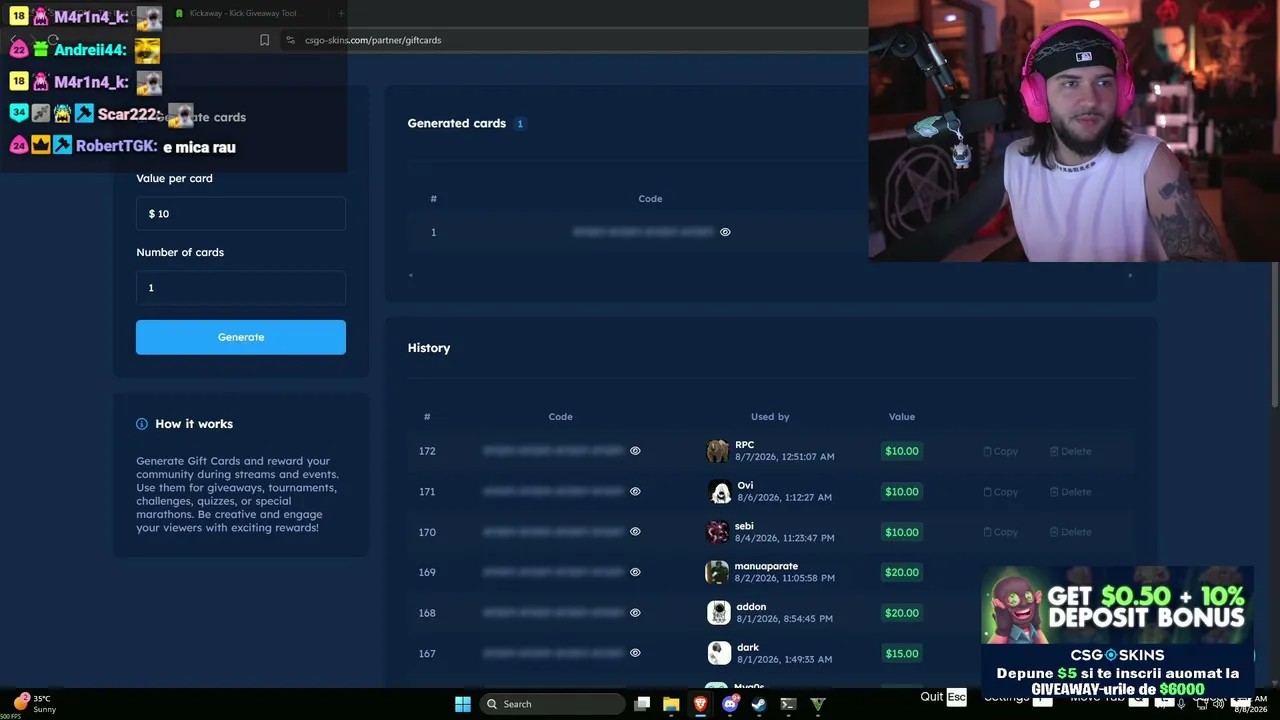
Task: Select sebi's avatar in row 170
Action: pos(718,532)
